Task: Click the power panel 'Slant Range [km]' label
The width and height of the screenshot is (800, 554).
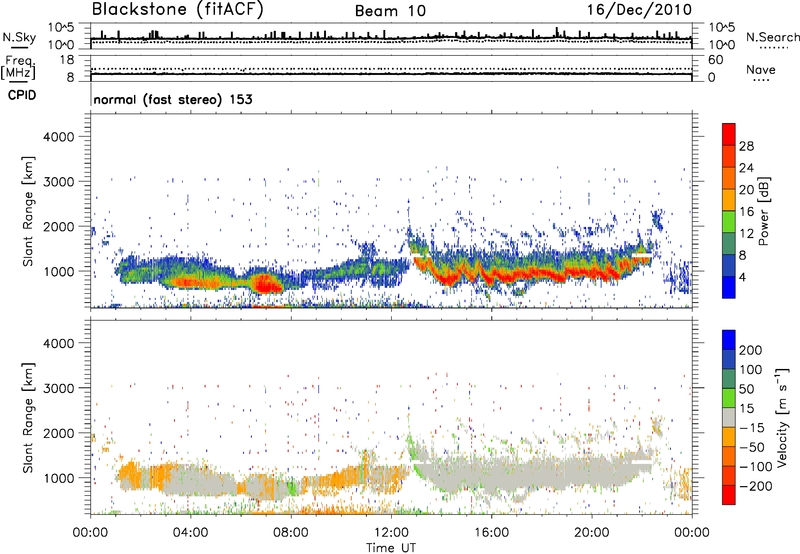Action: [x=28, y=211]
